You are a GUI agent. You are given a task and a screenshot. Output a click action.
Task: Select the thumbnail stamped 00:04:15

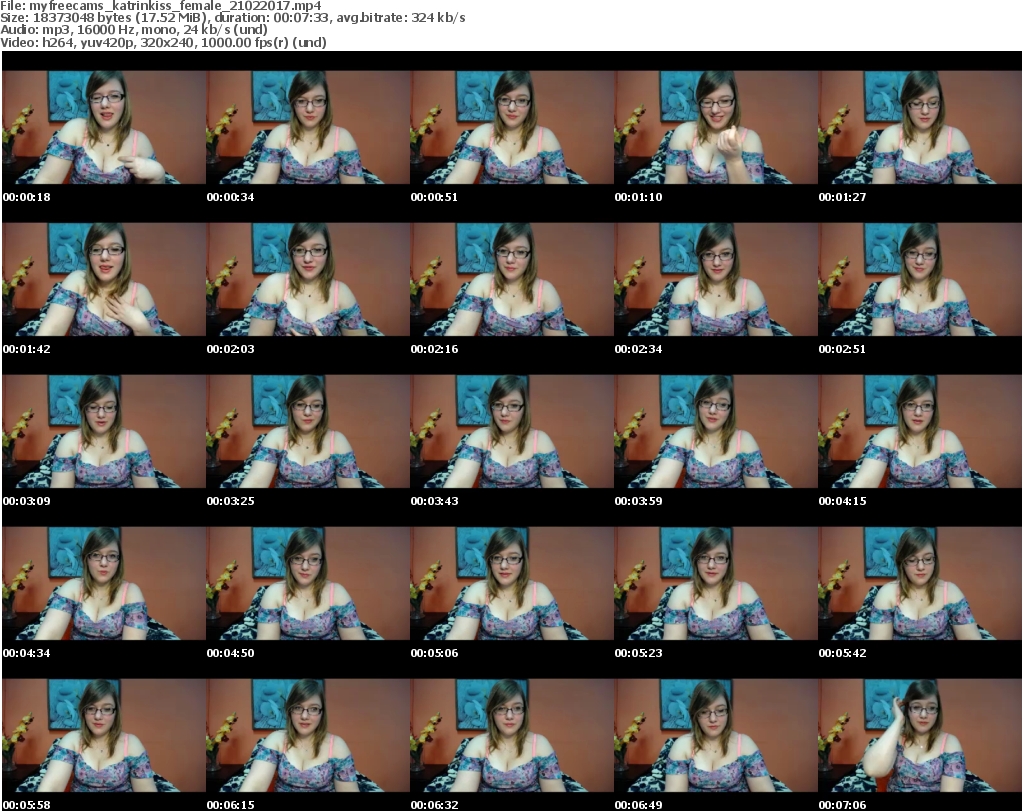pos(920,432)
